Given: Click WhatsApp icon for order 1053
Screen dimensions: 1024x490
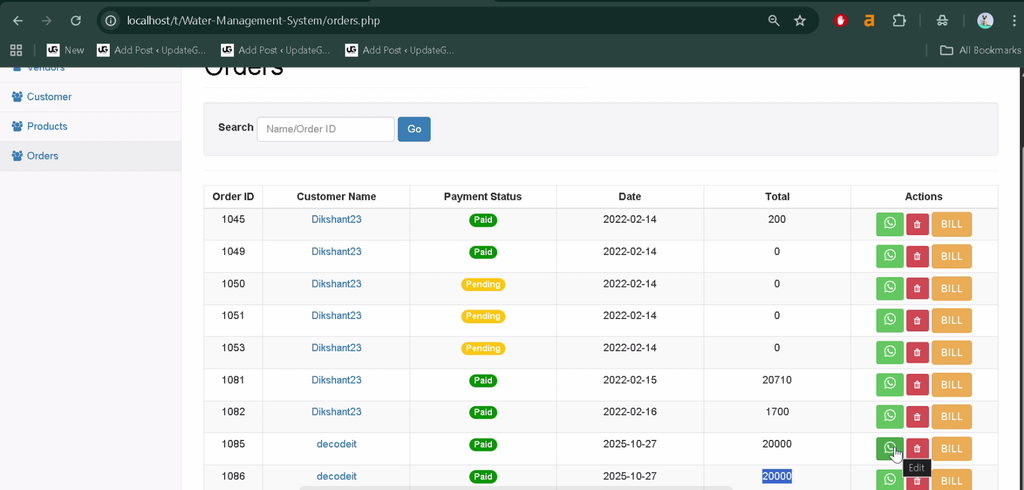Looking at the screenshot, I should coord(889,352).
